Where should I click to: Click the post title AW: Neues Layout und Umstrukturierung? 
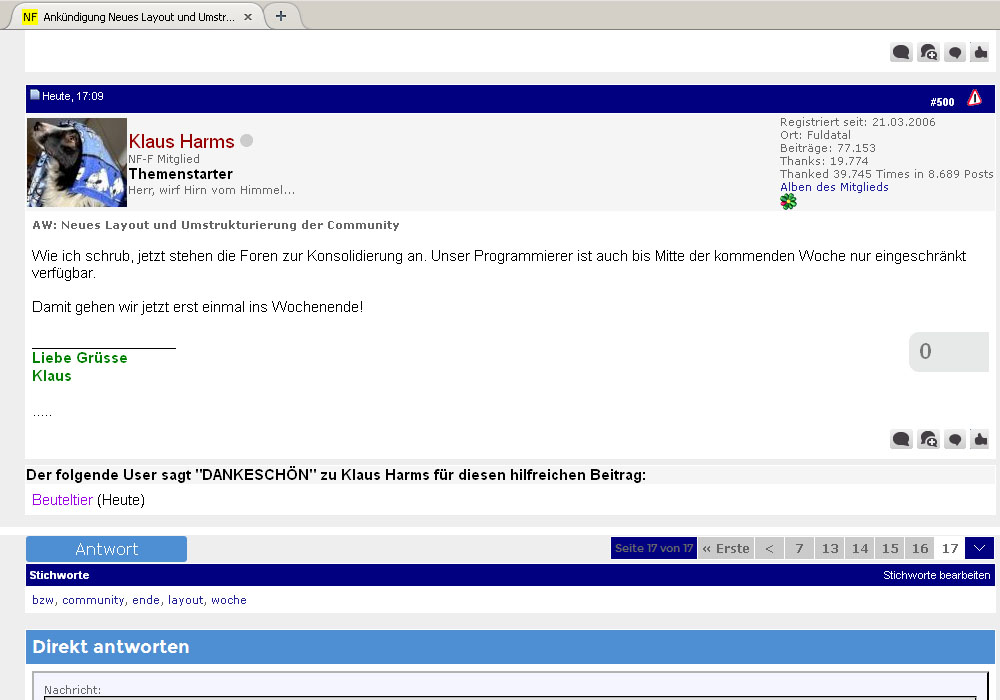(x=216, y=225)
